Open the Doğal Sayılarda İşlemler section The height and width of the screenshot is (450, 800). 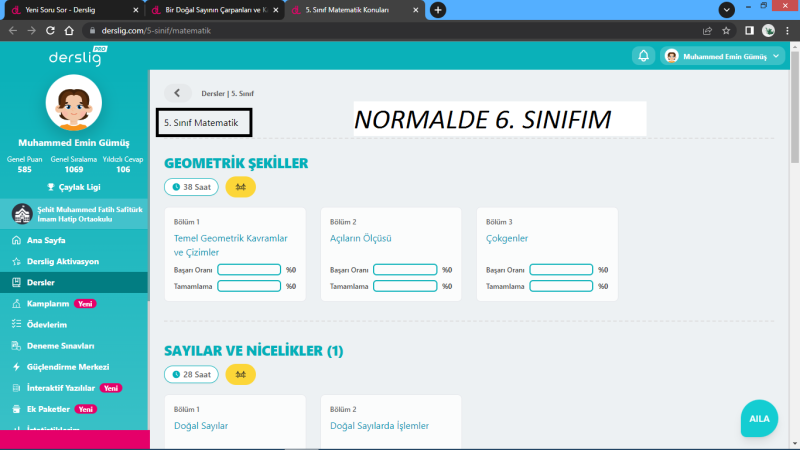tap(379, 426)
